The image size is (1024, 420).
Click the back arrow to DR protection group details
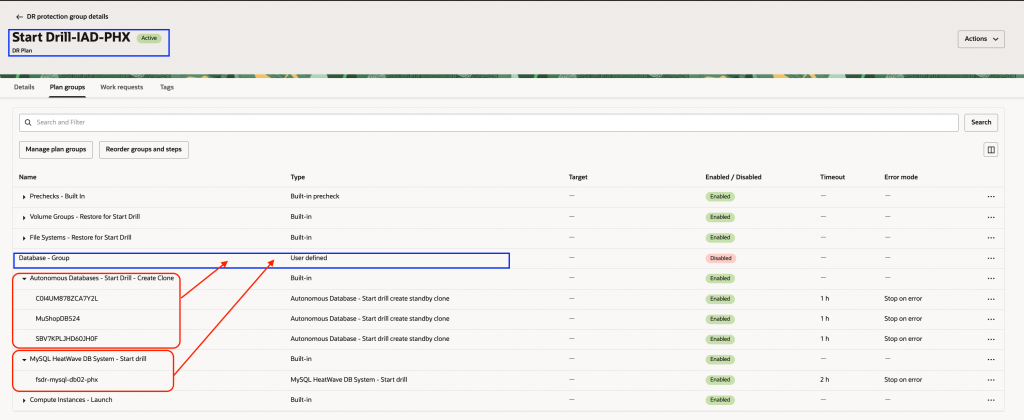coord(20,17)
